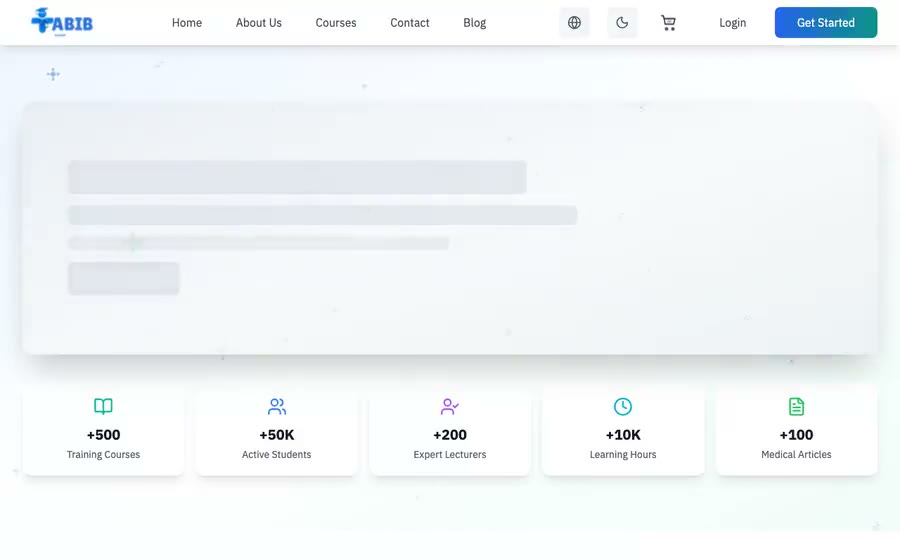Click the Learning Hours clock icon
This screenshot has width=900, height=560.
(623, 406)
